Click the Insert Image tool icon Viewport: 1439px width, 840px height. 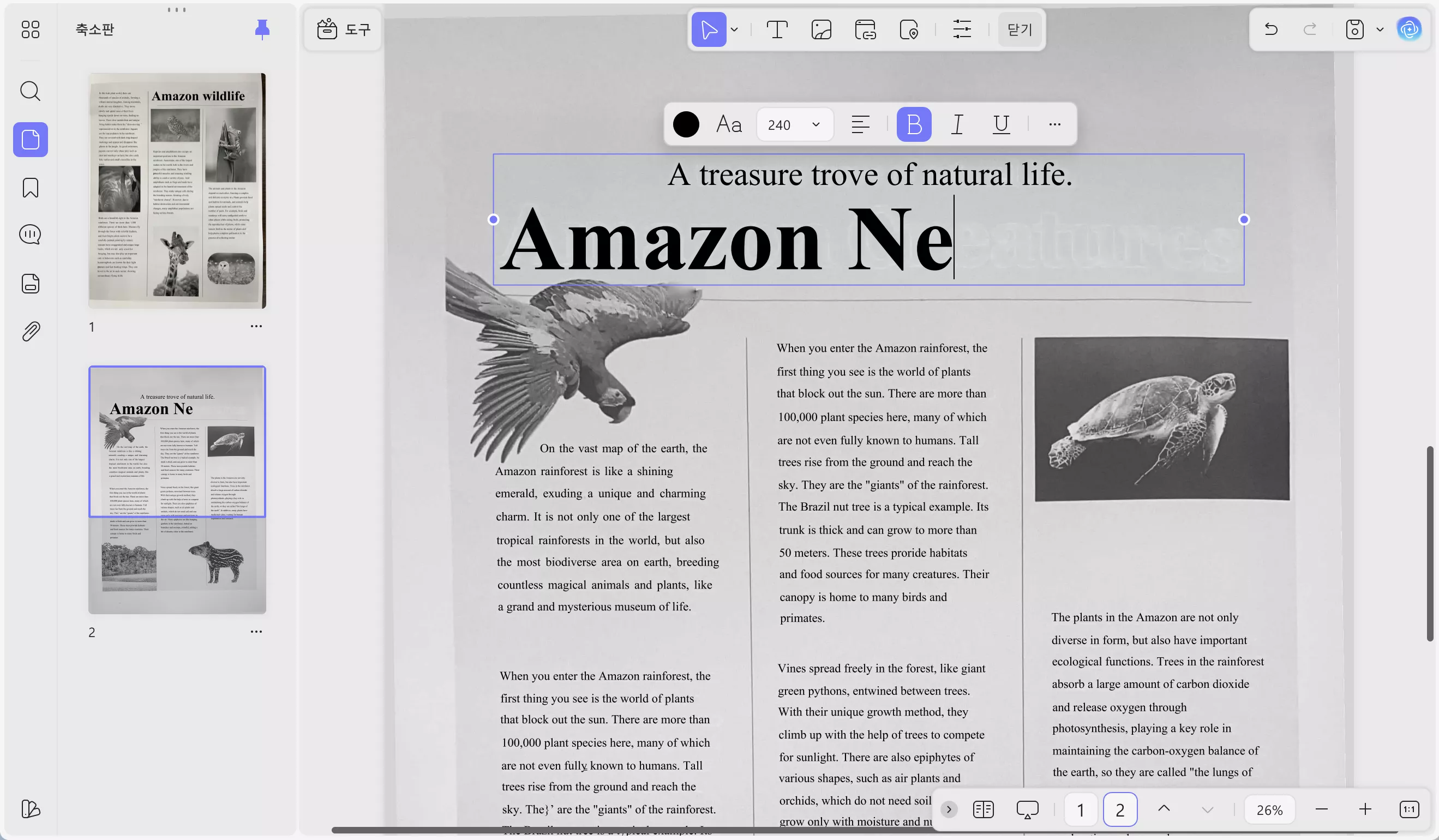[x=821, y=29]
